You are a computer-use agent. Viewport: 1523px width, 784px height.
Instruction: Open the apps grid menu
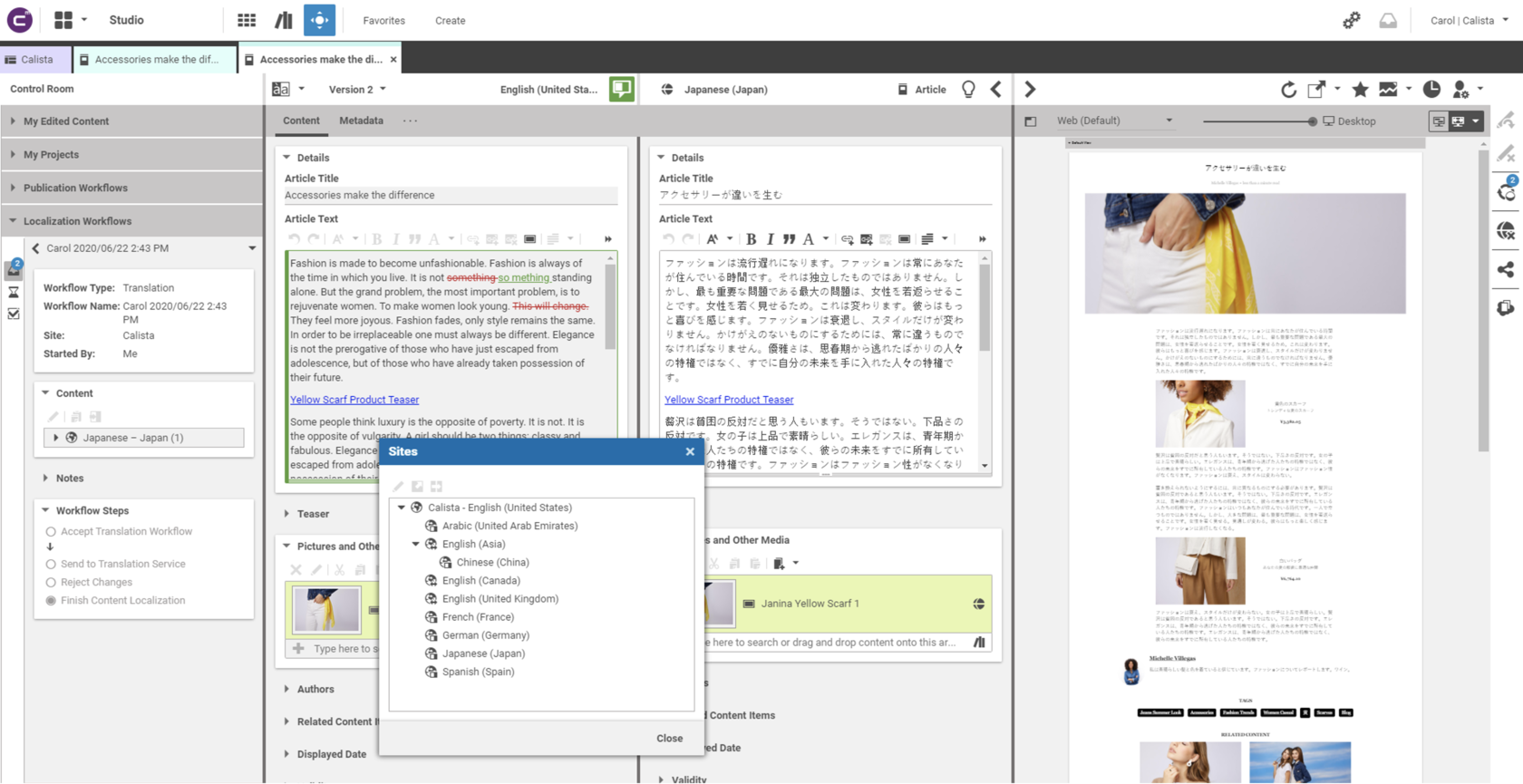[x=63, y=20]
